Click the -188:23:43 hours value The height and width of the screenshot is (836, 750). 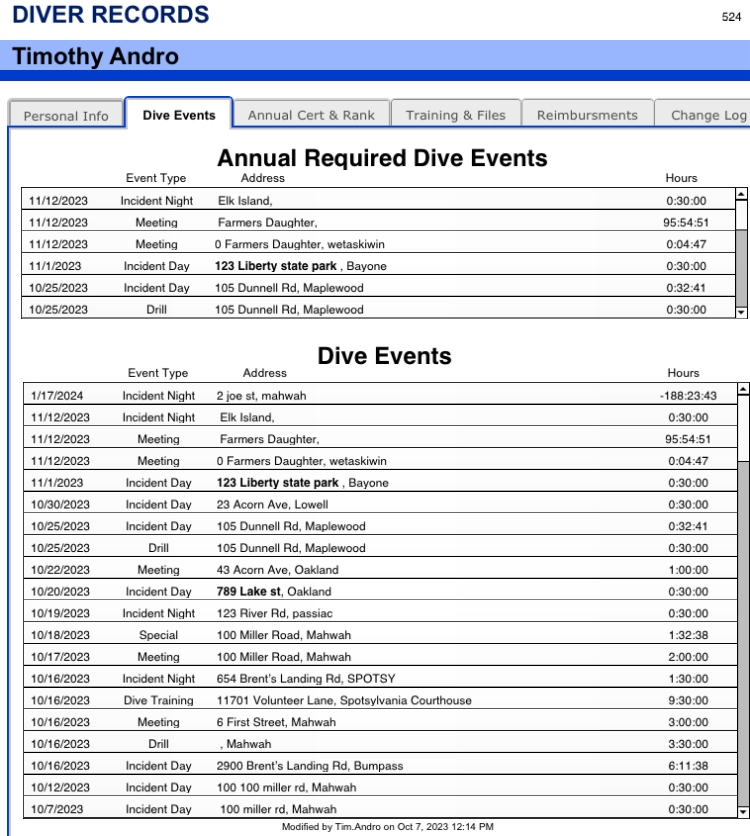click(688, 396)
